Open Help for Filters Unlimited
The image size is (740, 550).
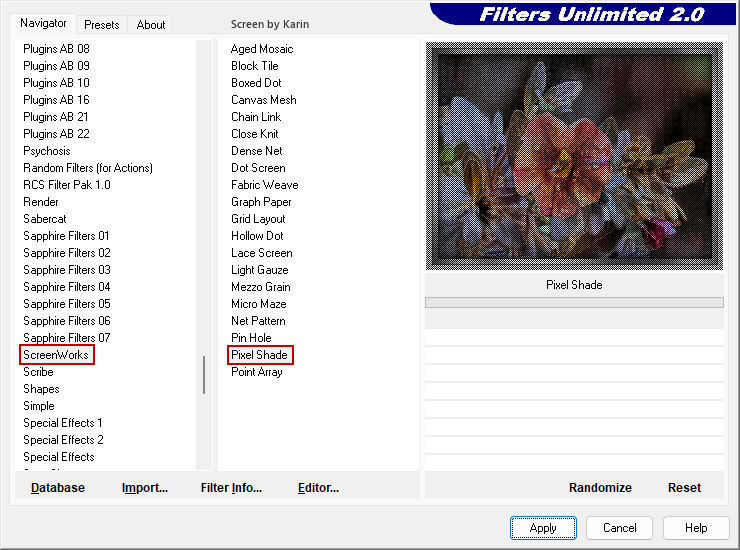[696, 528]
